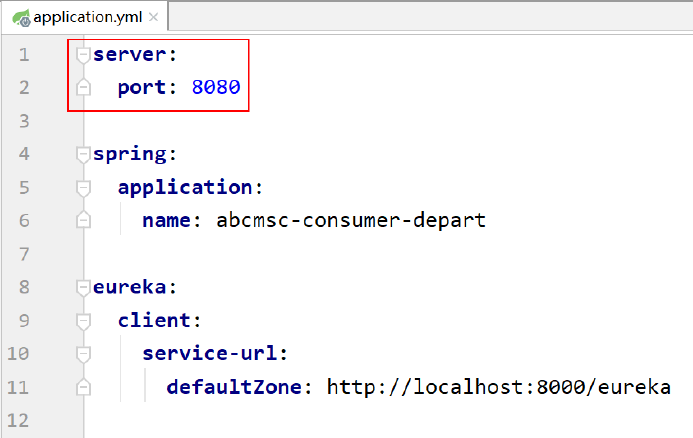Screen dimensions: 693x438
Task: Click the fold end marker beside name line
Action: coord(83,220)
